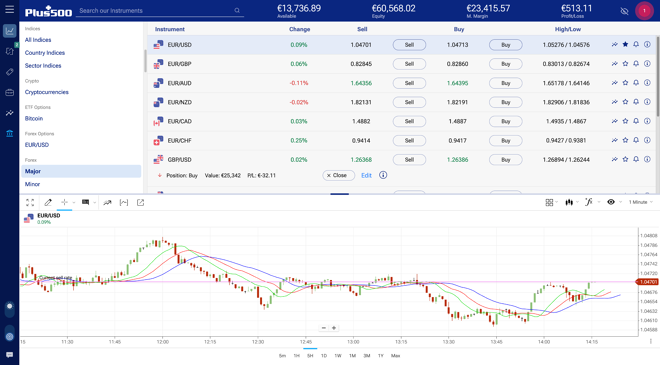Select the Minor forex category
The image size is (660, 365).
[32, 184]
